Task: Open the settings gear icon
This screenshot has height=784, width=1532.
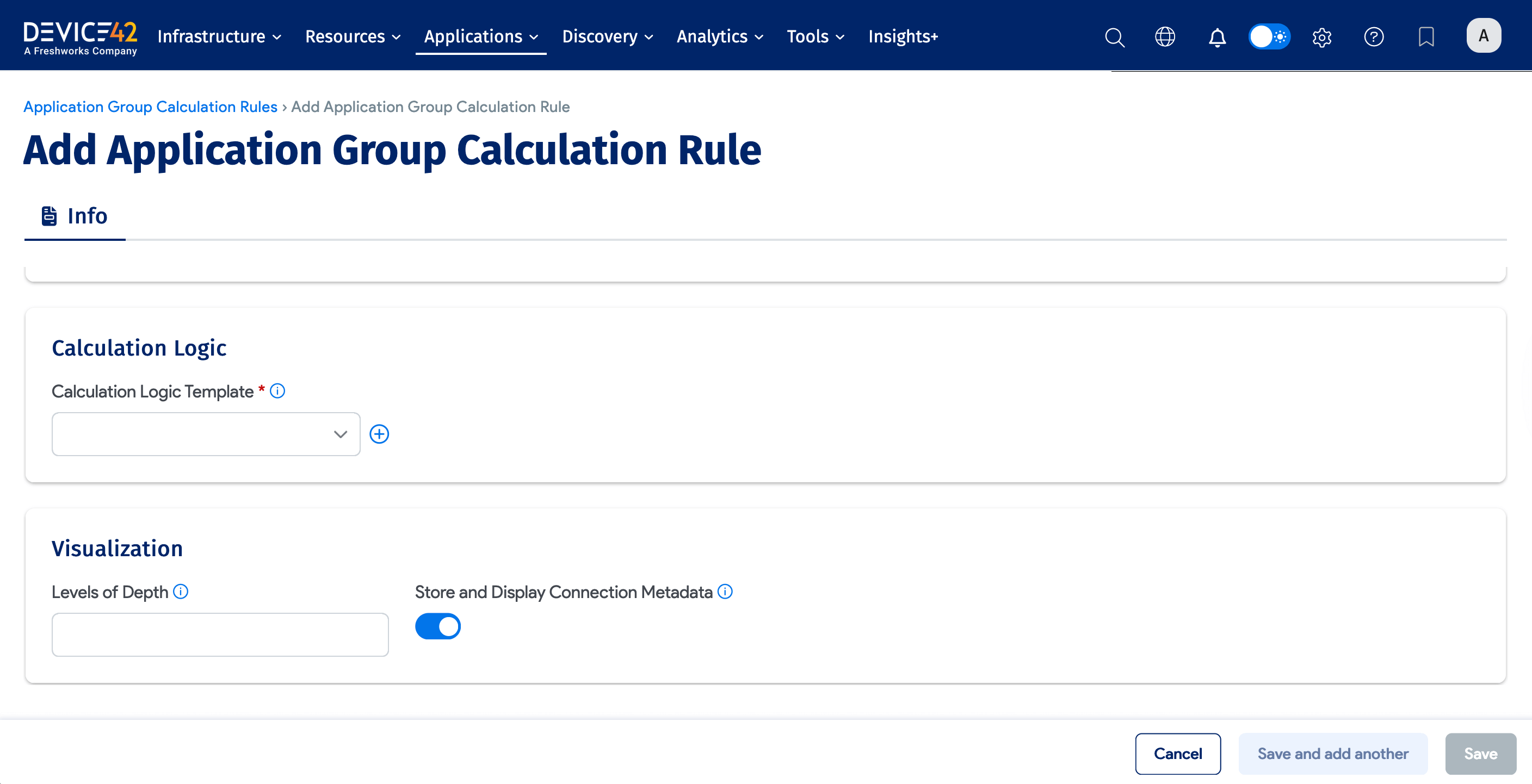Action: click(x=1321, y=37)
